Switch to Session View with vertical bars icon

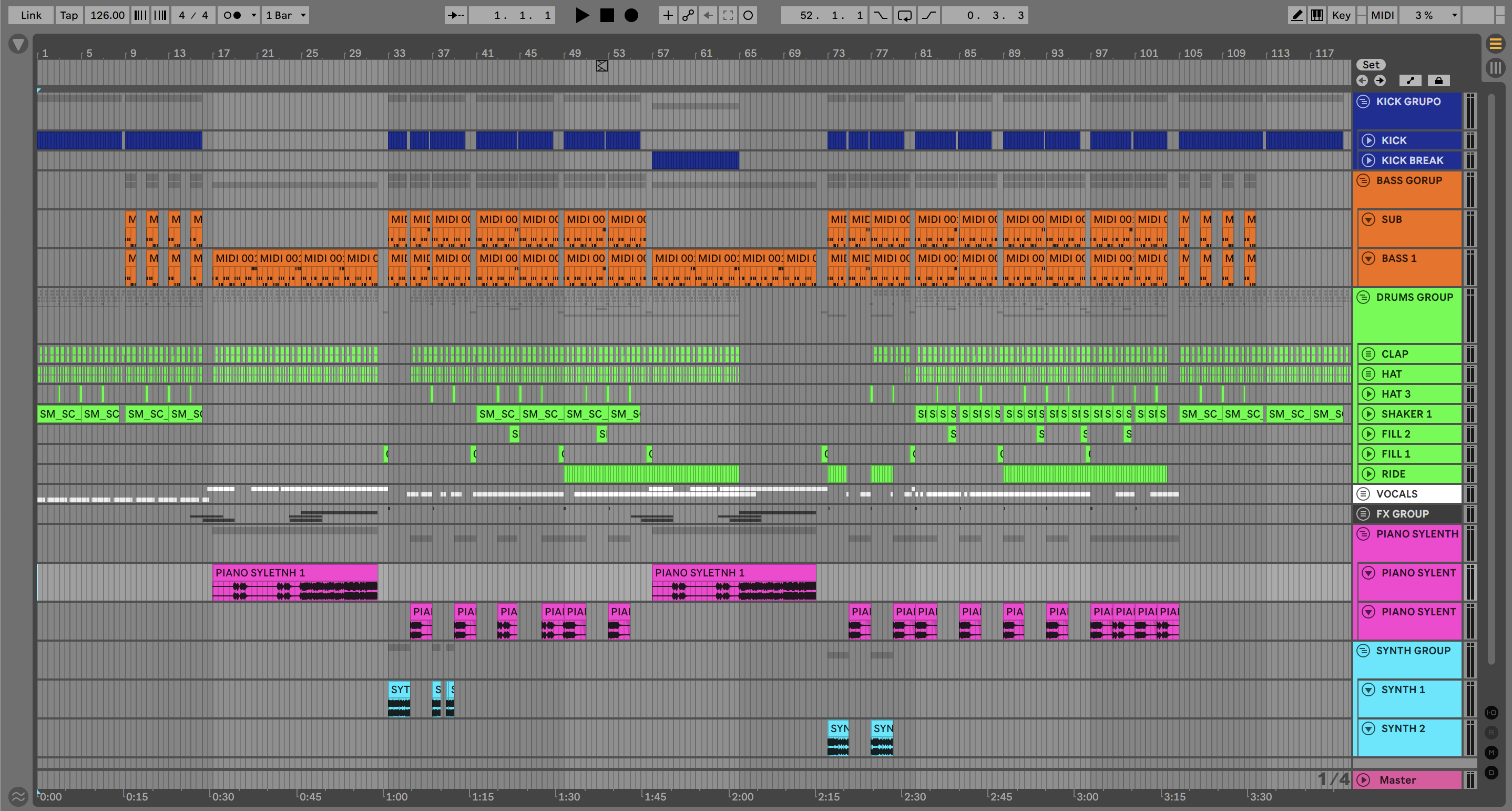[x=1495, y=67]
